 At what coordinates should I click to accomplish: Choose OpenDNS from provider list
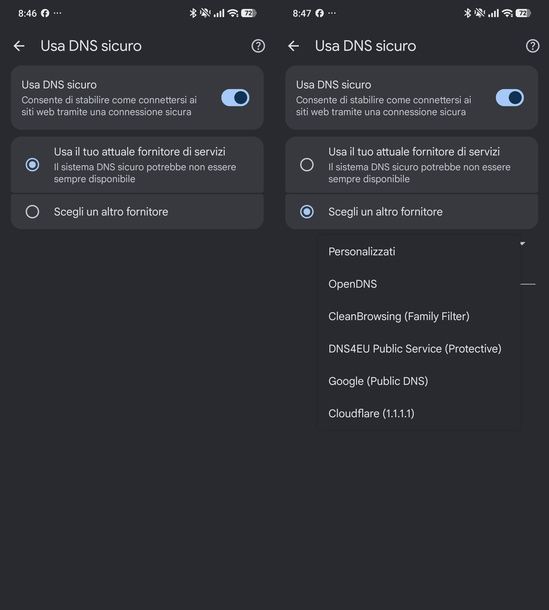419,284
